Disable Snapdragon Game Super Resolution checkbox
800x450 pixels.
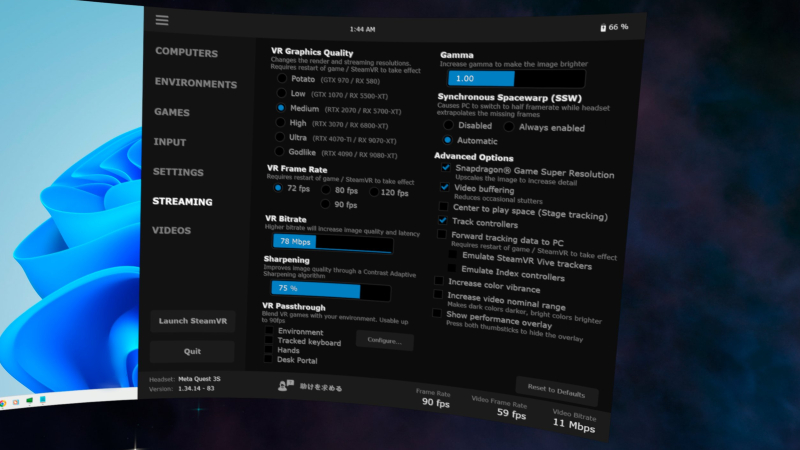click(x=446, y=169)
